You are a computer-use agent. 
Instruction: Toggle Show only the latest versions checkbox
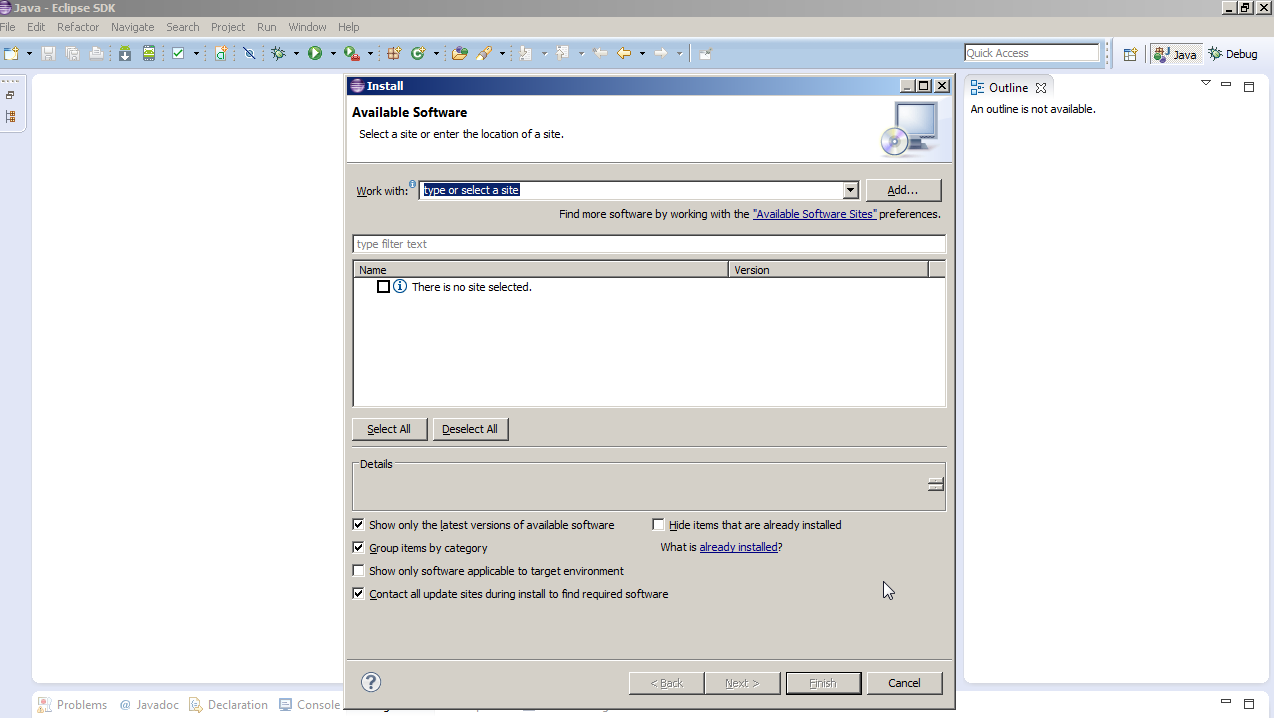point(358,524)
